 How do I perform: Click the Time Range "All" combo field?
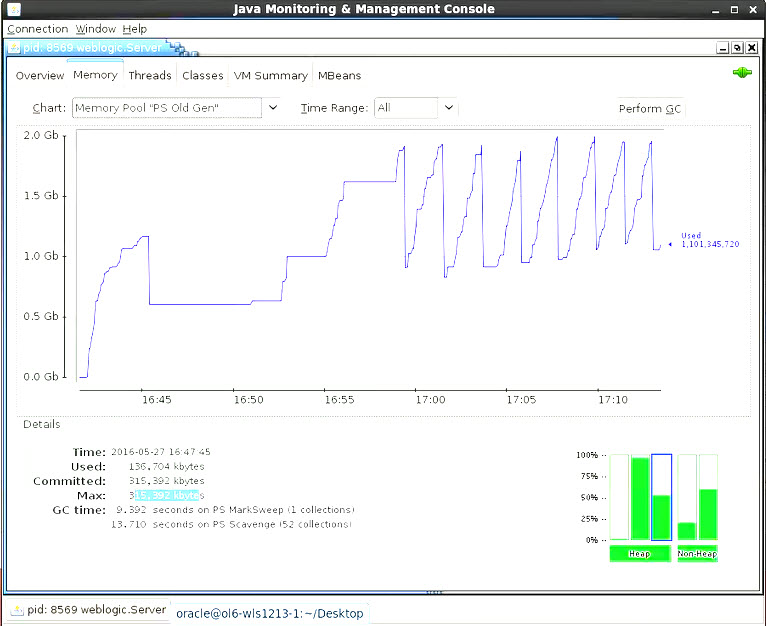[x=406, y=108]
